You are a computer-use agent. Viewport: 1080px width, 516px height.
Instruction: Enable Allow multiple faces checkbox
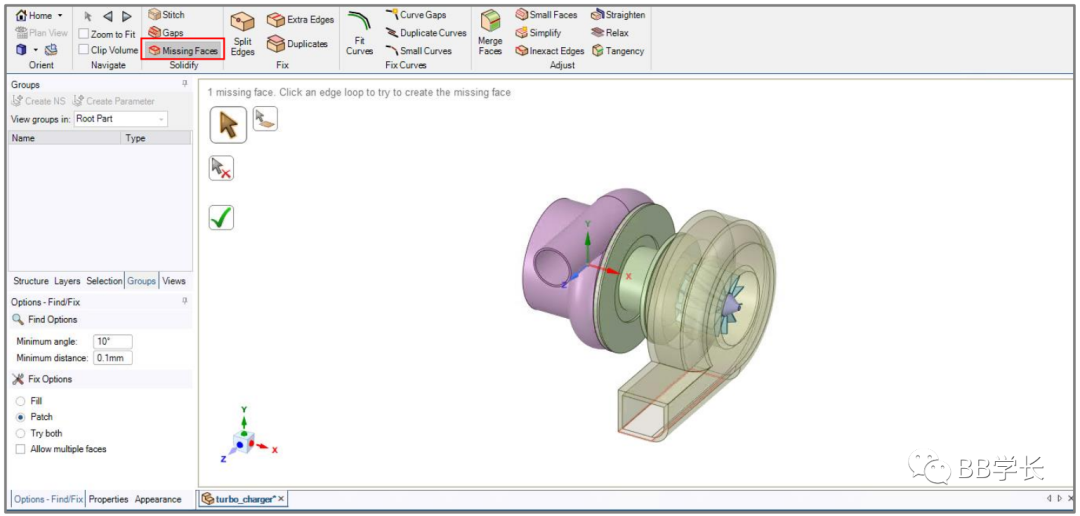point(20,449)
